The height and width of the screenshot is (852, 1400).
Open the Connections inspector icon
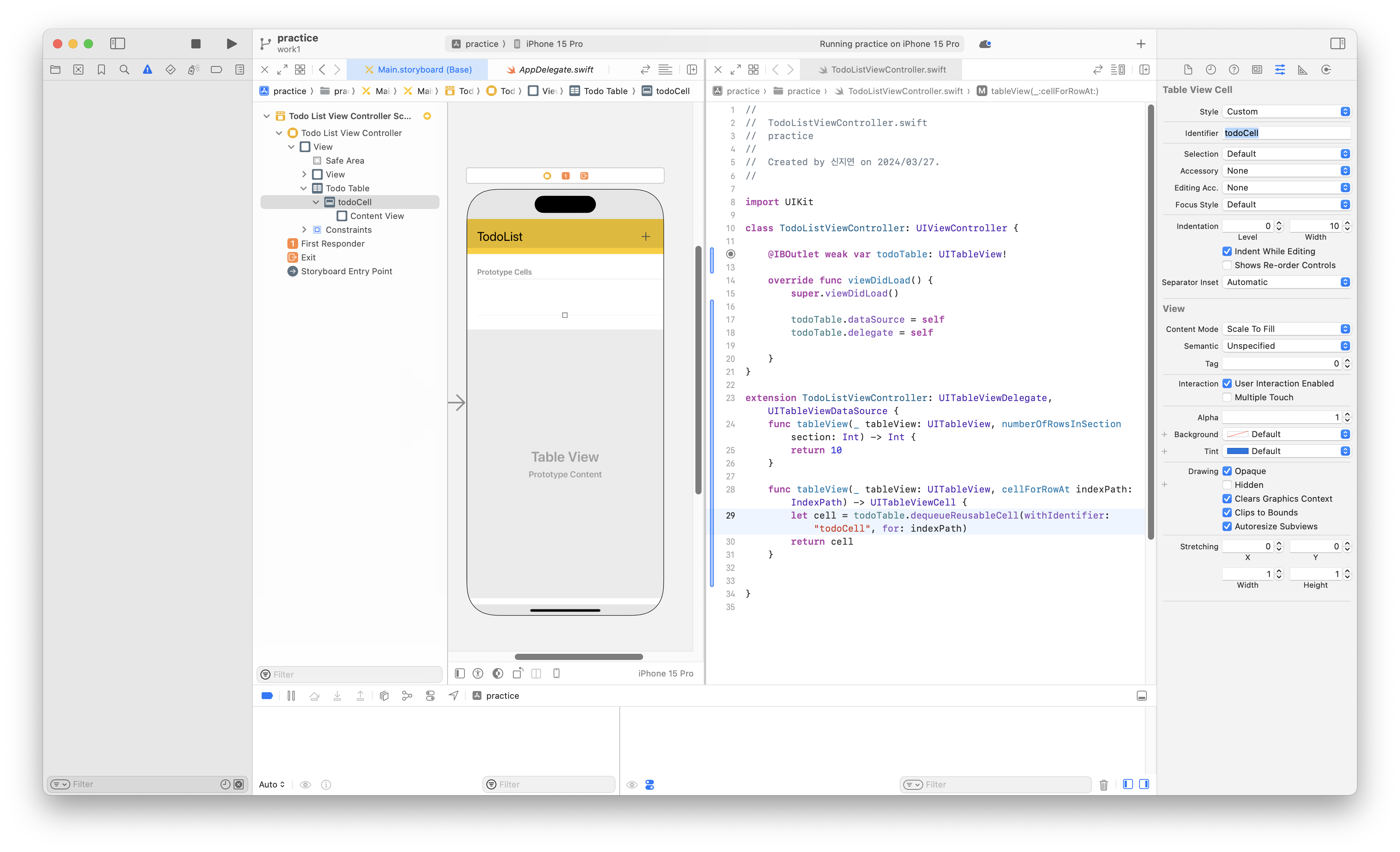(x=1325, y=69)
